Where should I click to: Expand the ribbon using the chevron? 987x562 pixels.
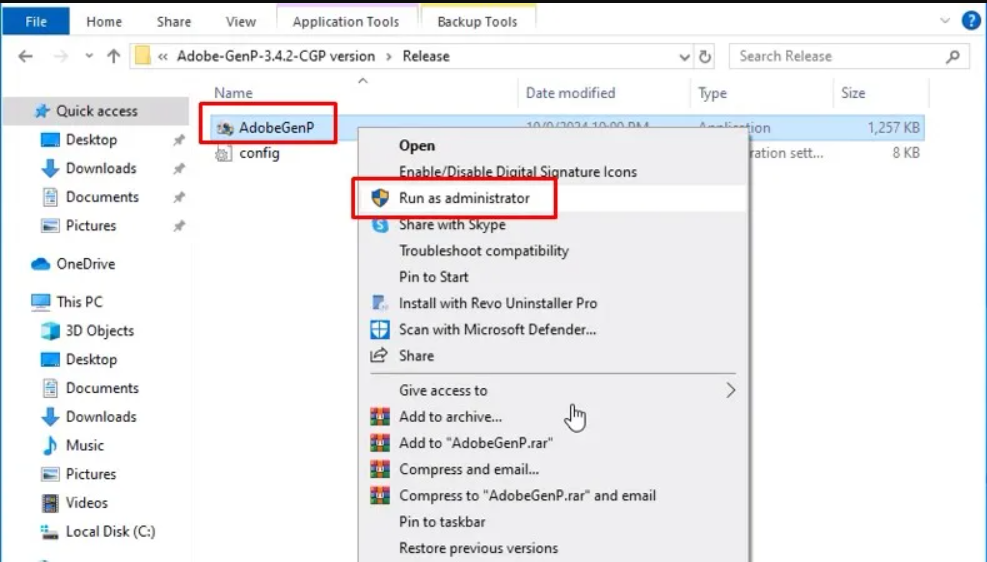coord(945,21)
